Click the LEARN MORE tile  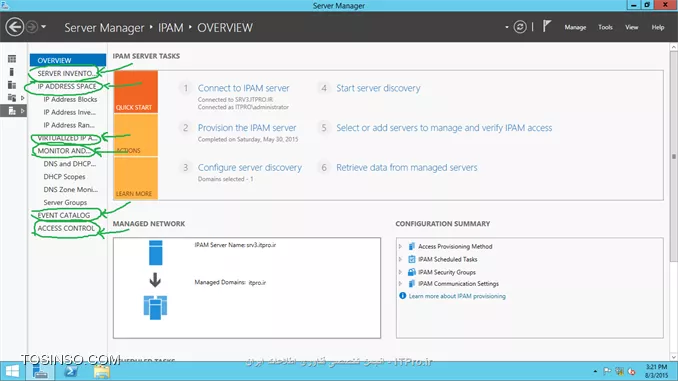coord(136,178)
